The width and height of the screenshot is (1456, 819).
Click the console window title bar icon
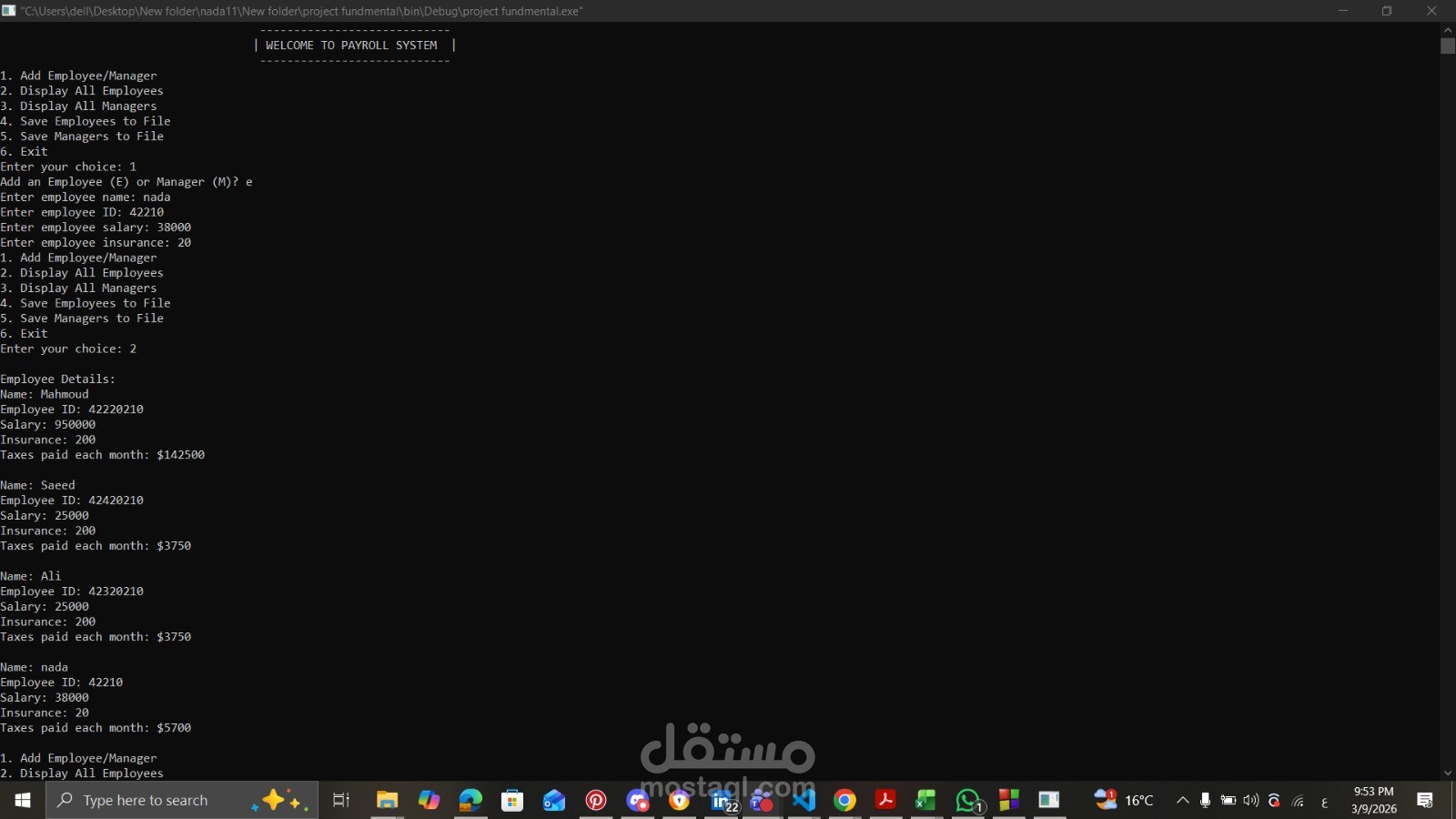[x=9, y=11]
